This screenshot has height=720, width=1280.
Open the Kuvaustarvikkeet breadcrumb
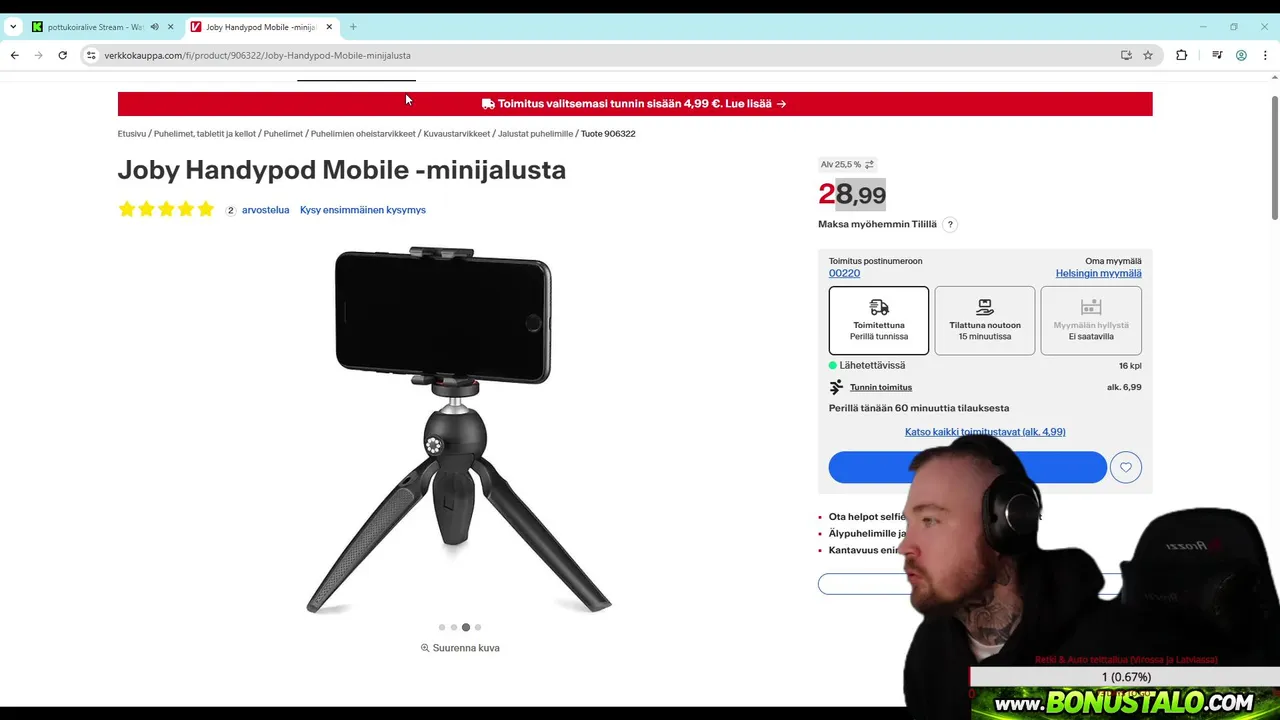[x=457, y=133]
